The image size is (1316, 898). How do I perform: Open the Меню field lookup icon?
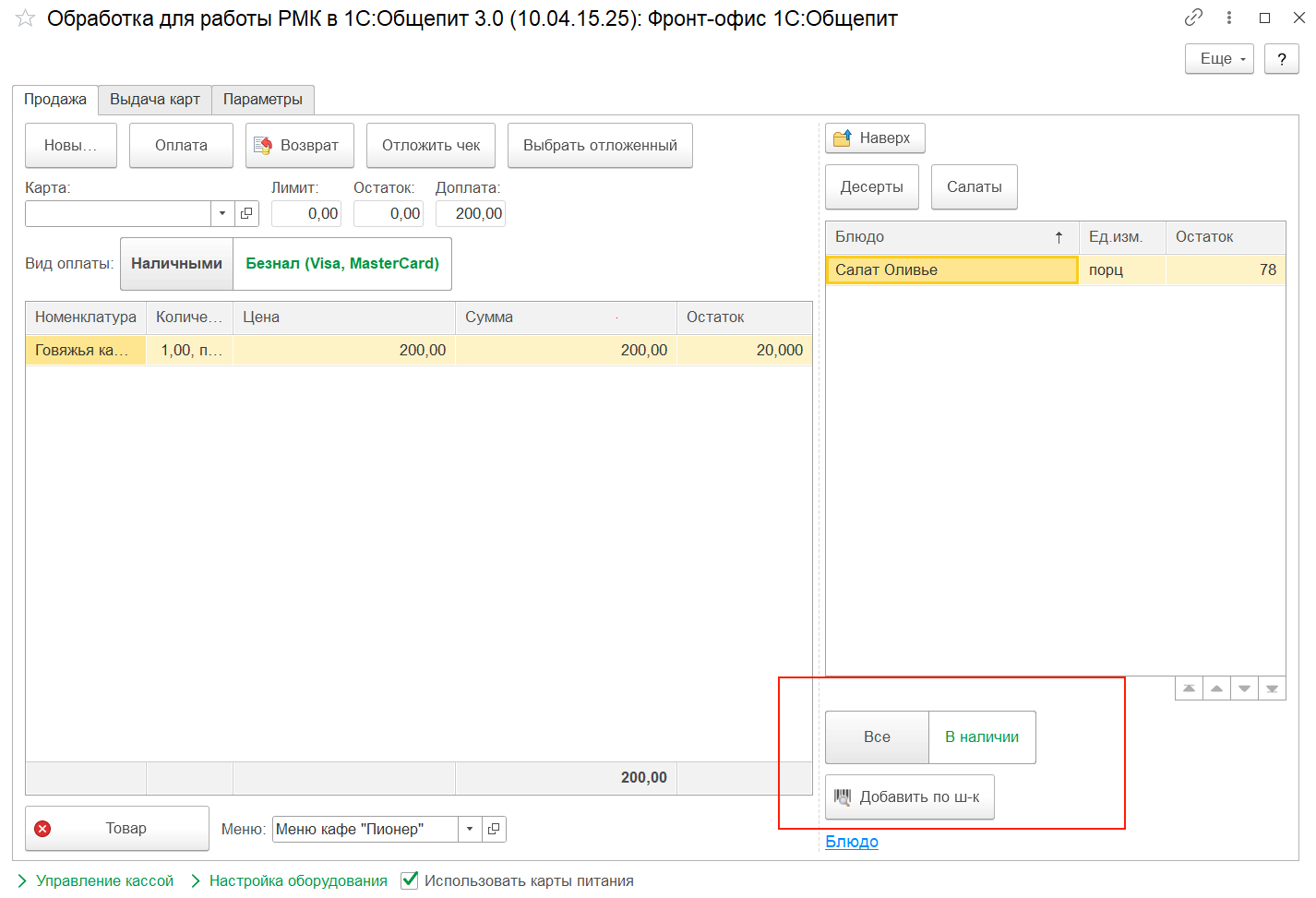pyautogui.click(x=494, y=829)
